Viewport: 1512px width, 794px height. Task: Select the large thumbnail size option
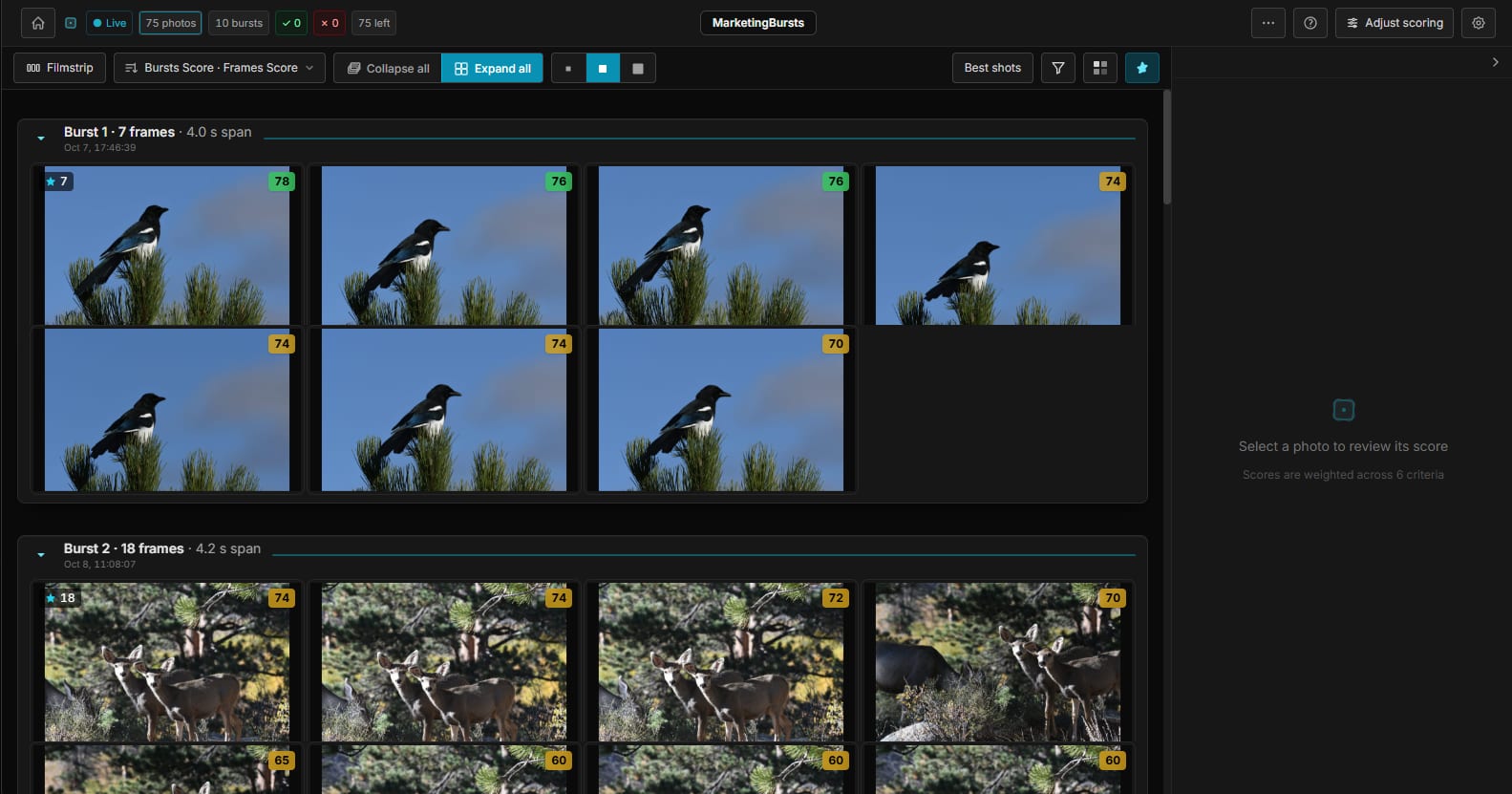638,68
